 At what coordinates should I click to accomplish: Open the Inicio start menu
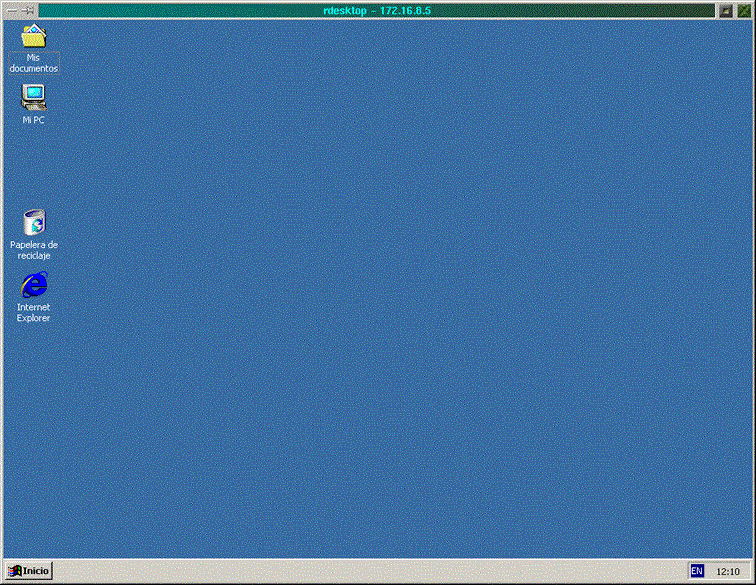[x=28, y=571]
